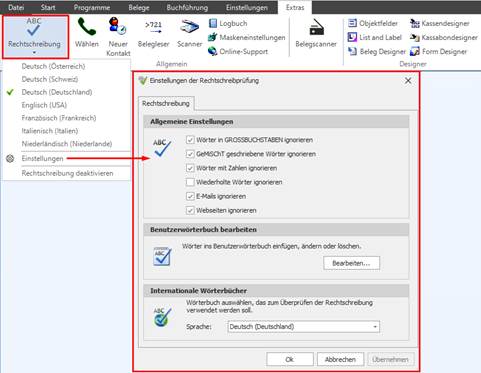
Task: Open the Kassabondesigner
Action: point(443,37)
